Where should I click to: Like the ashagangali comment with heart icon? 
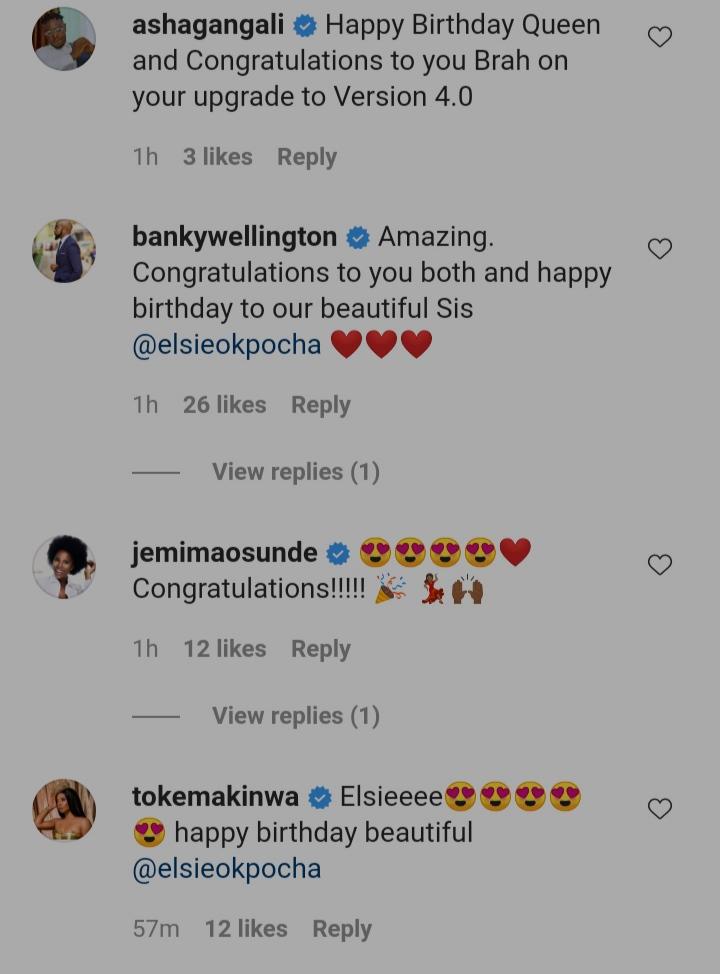click(659, 37)
